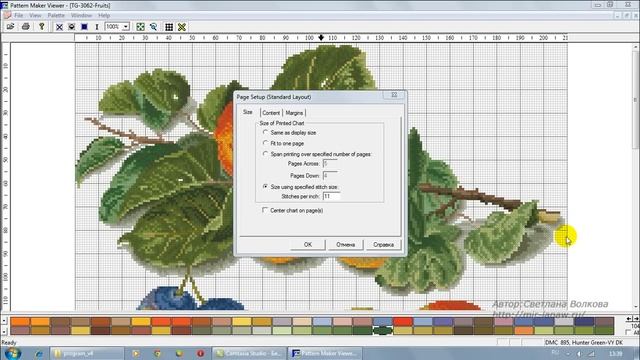Open the Palette menu
Image resolution: width=640 pixels, height=360 pixels.
click(56, 15)
